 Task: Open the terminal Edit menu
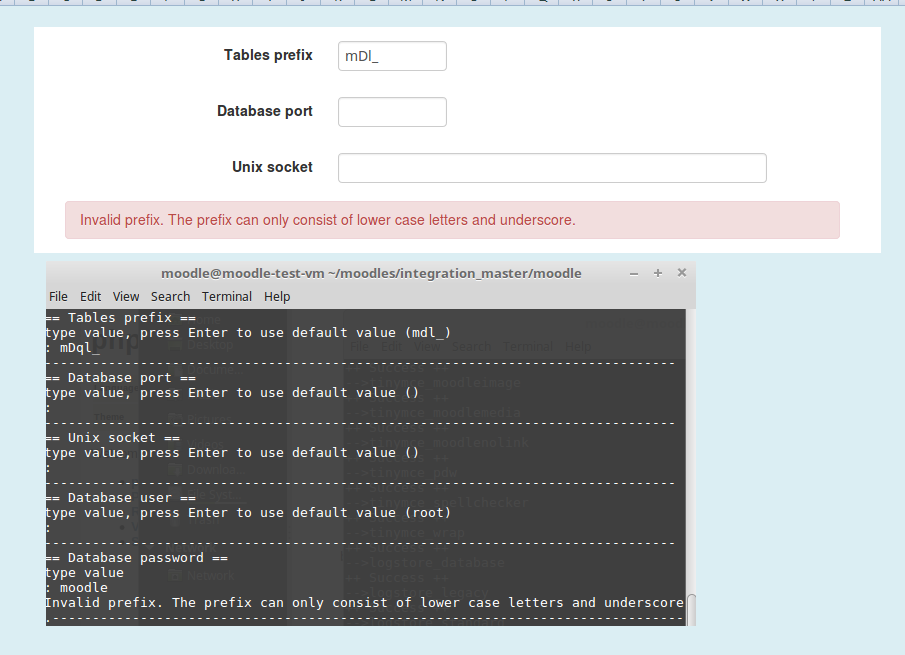91,297
